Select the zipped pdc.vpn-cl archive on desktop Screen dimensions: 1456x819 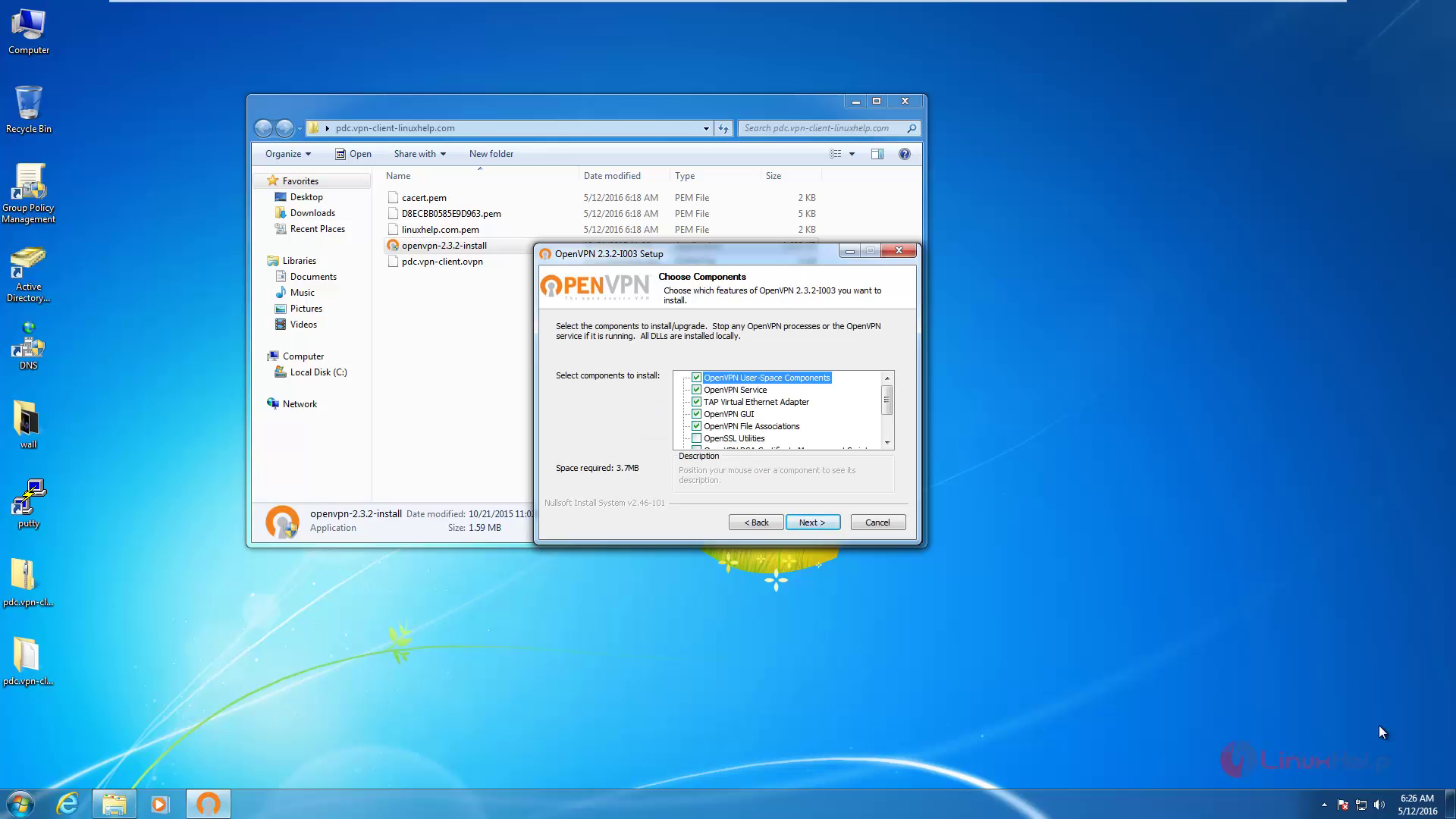[29, 582]
